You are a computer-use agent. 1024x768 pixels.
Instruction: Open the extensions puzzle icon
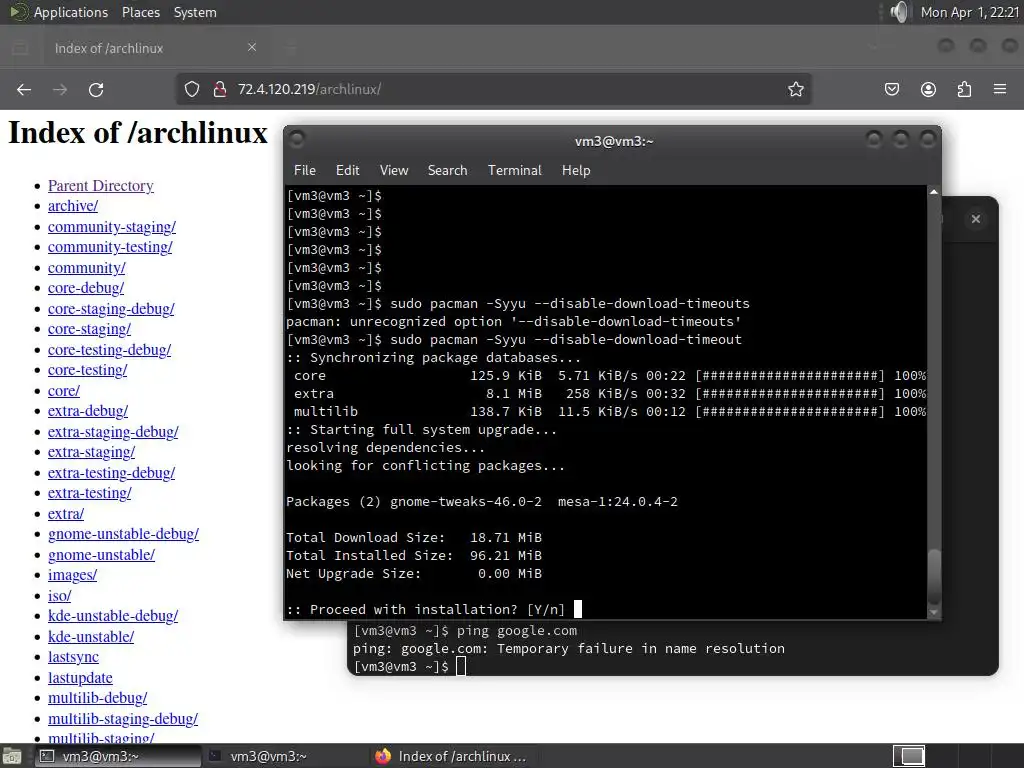point(964,89)
